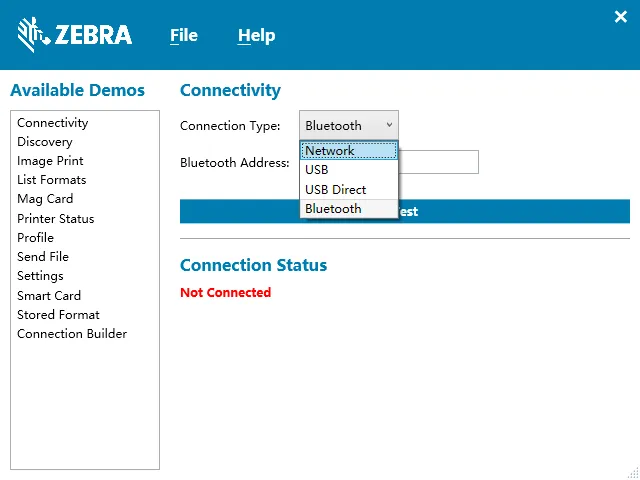Open the Smart Card demo

click(49, 295)
